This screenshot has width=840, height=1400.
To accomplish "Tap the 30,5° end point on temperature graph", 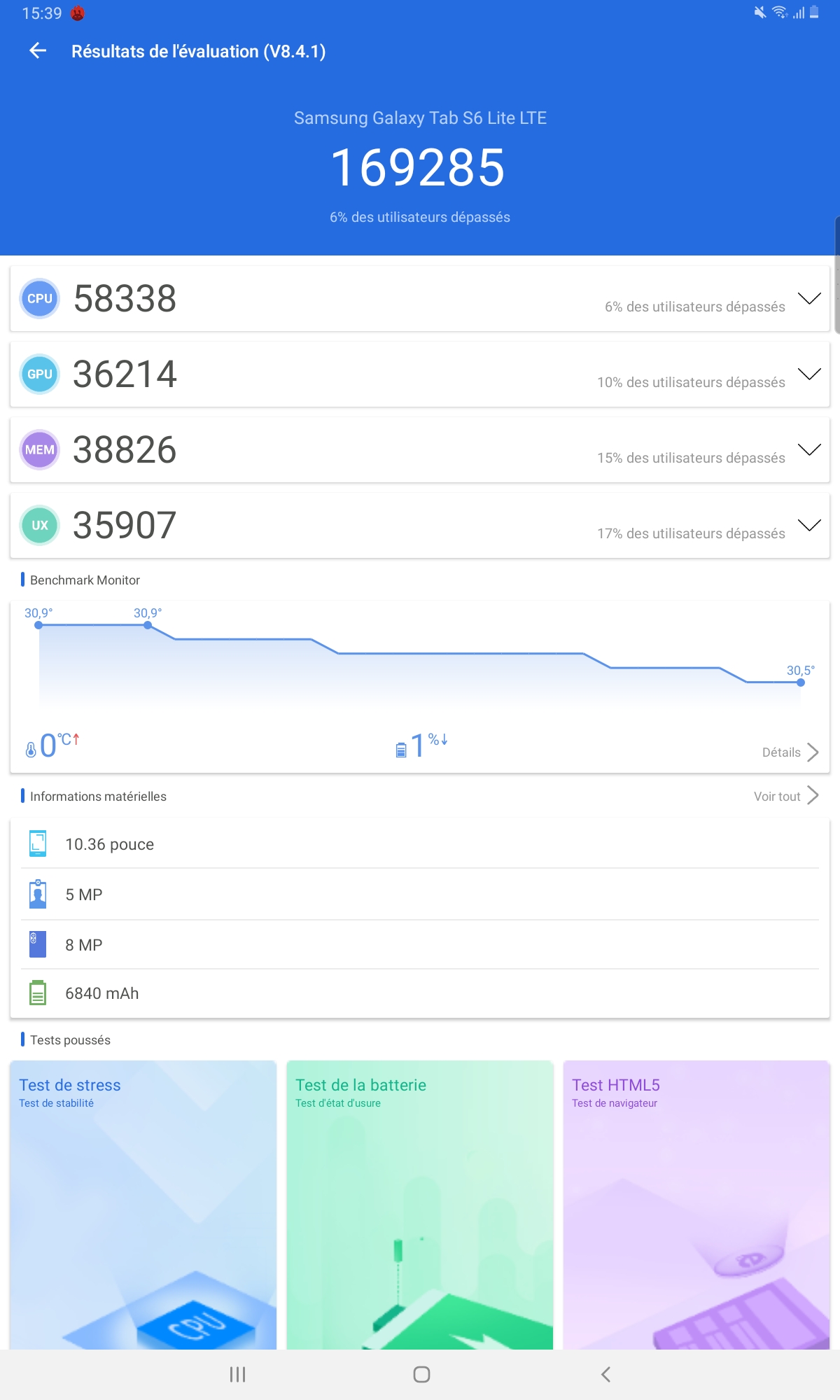I will pyautogui.click(x=801, y=682).
